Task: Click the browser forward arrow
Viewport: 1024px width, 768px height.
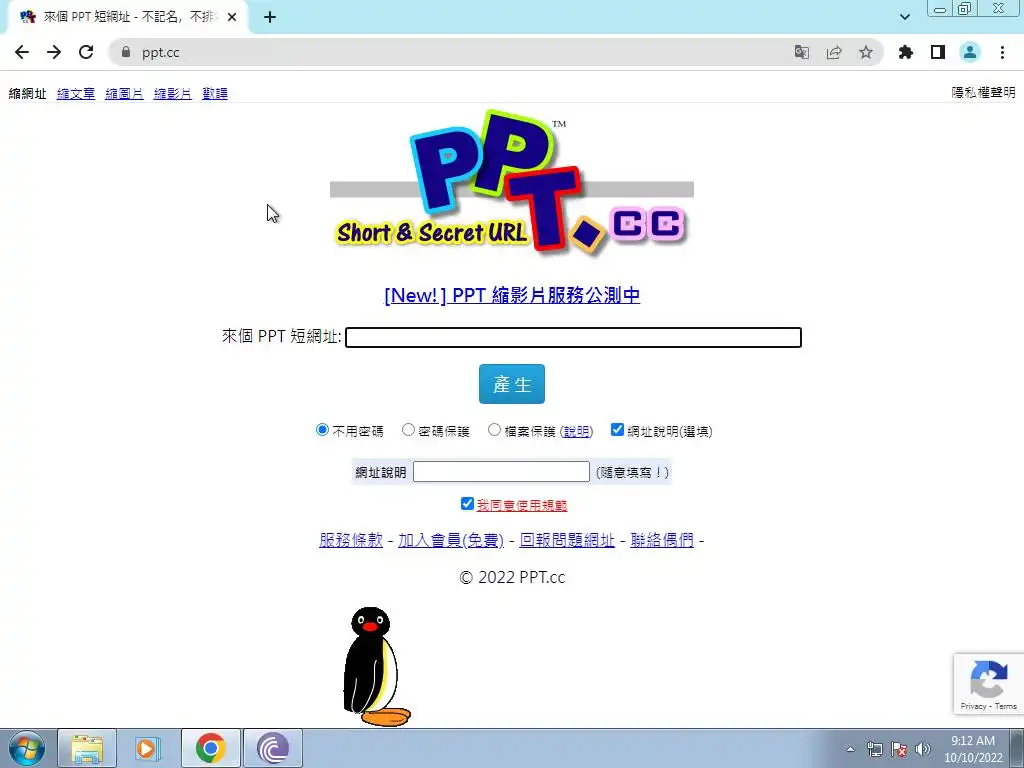Action: coord(54,52)
